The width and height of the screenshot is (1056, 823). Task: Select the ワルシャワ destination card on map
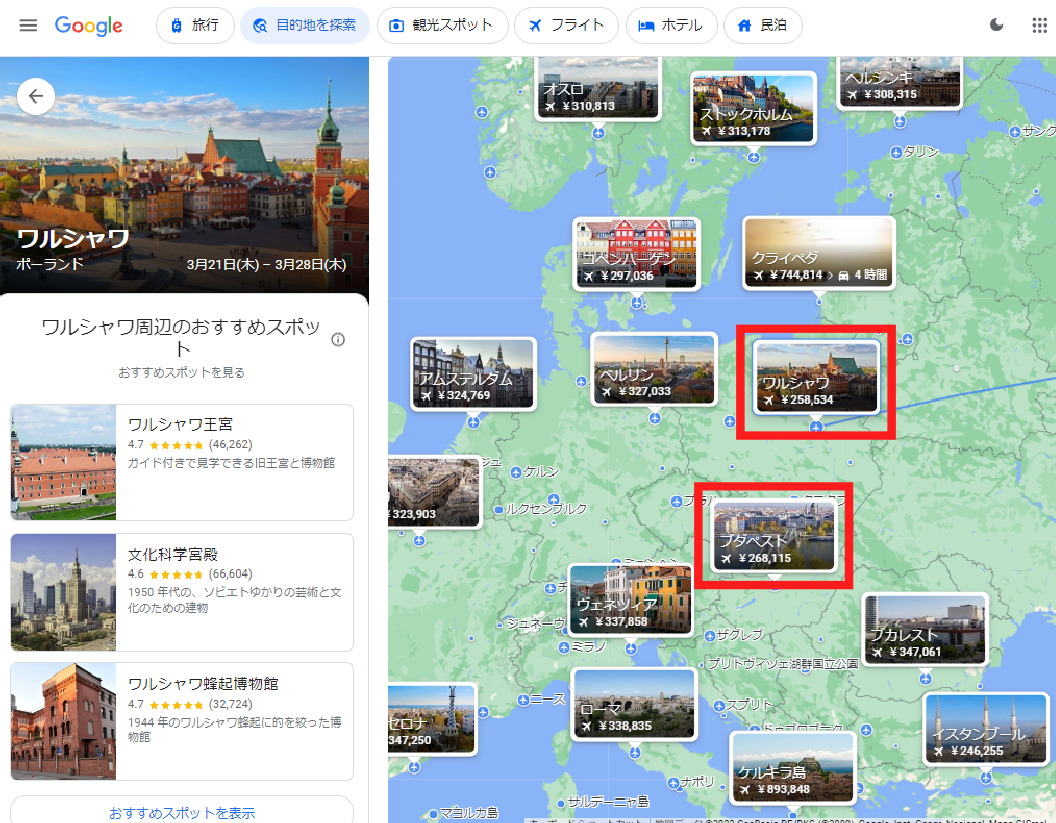816,377
